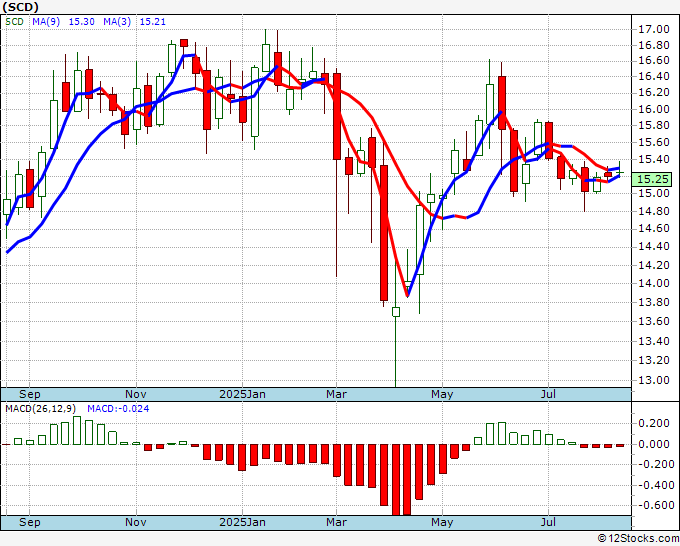
Task: Click the 16.60 price axis label
Action: (x=654, y=60)
